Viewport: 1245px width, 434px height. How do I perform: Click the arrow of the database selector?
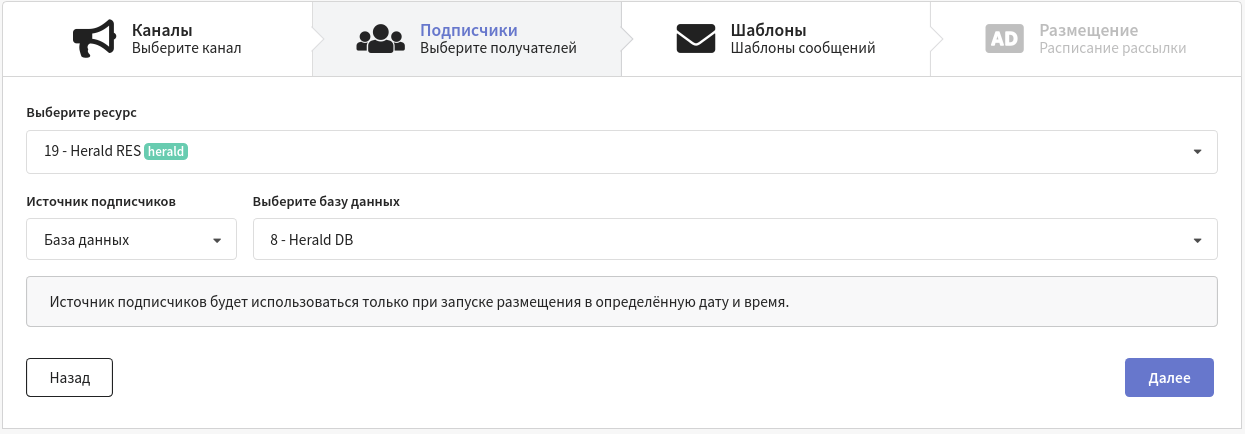(1197, 241)
